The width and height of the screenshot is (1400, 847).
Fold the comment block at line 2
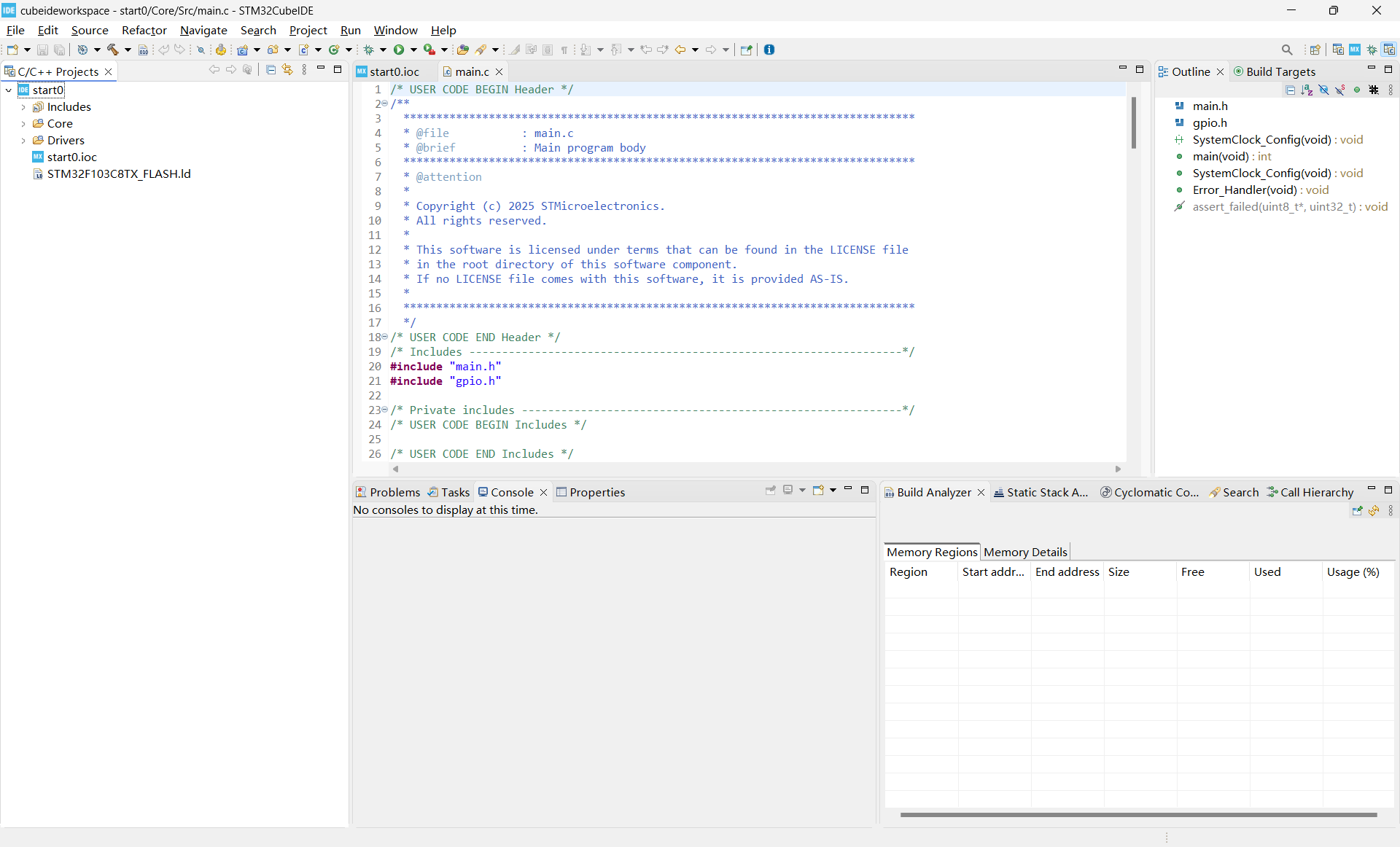point(385,104)
